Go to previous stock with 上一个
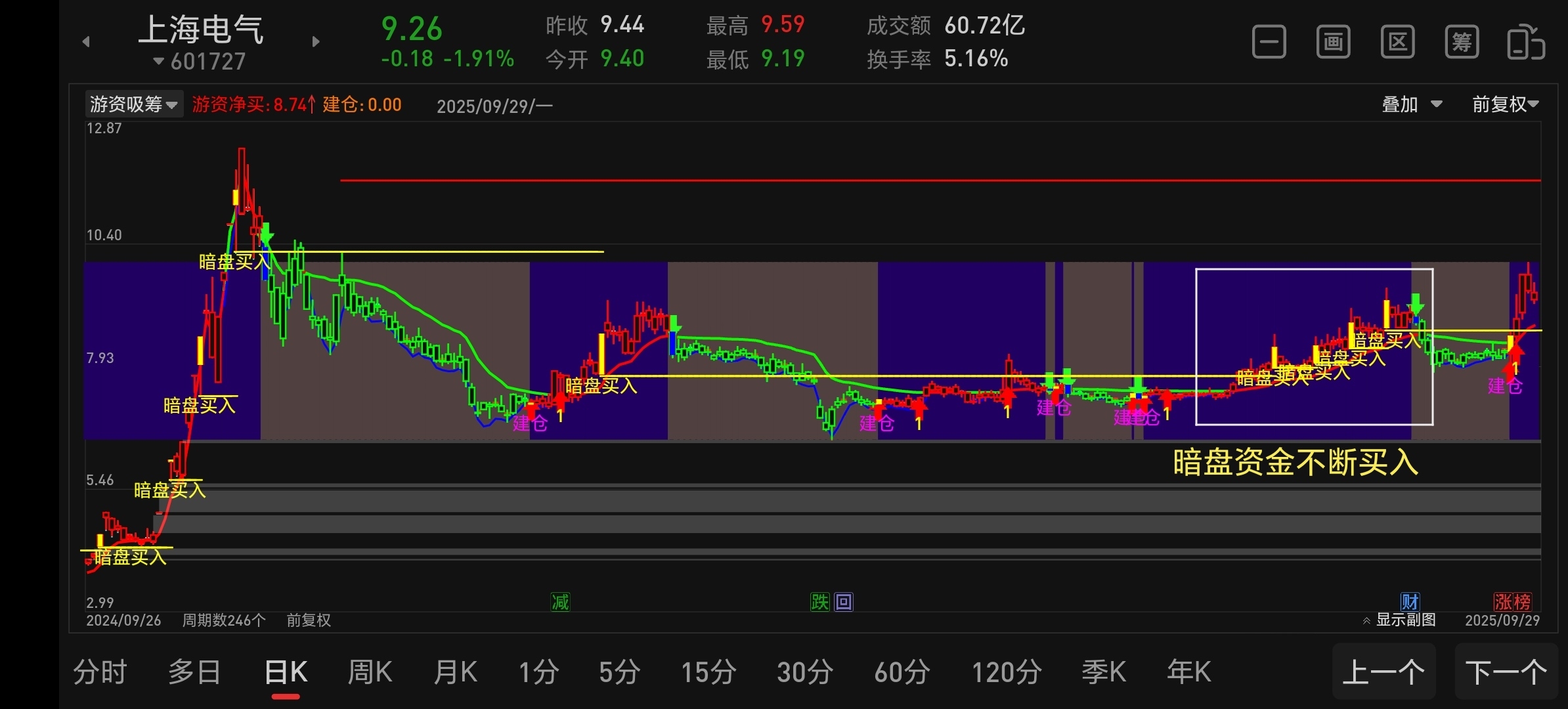The image size is (1568, 709). 1383,672
